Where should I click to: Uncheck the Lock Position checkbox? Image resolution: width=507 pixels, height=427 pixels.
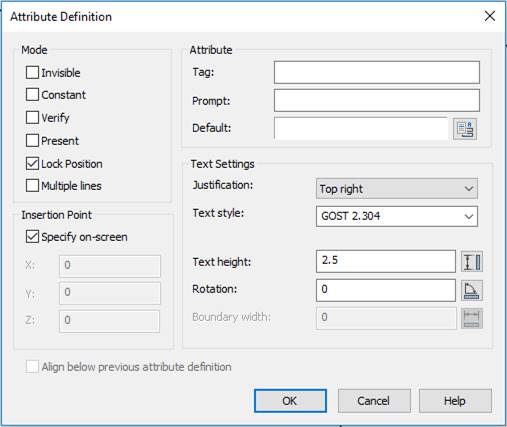click(32, 163)
